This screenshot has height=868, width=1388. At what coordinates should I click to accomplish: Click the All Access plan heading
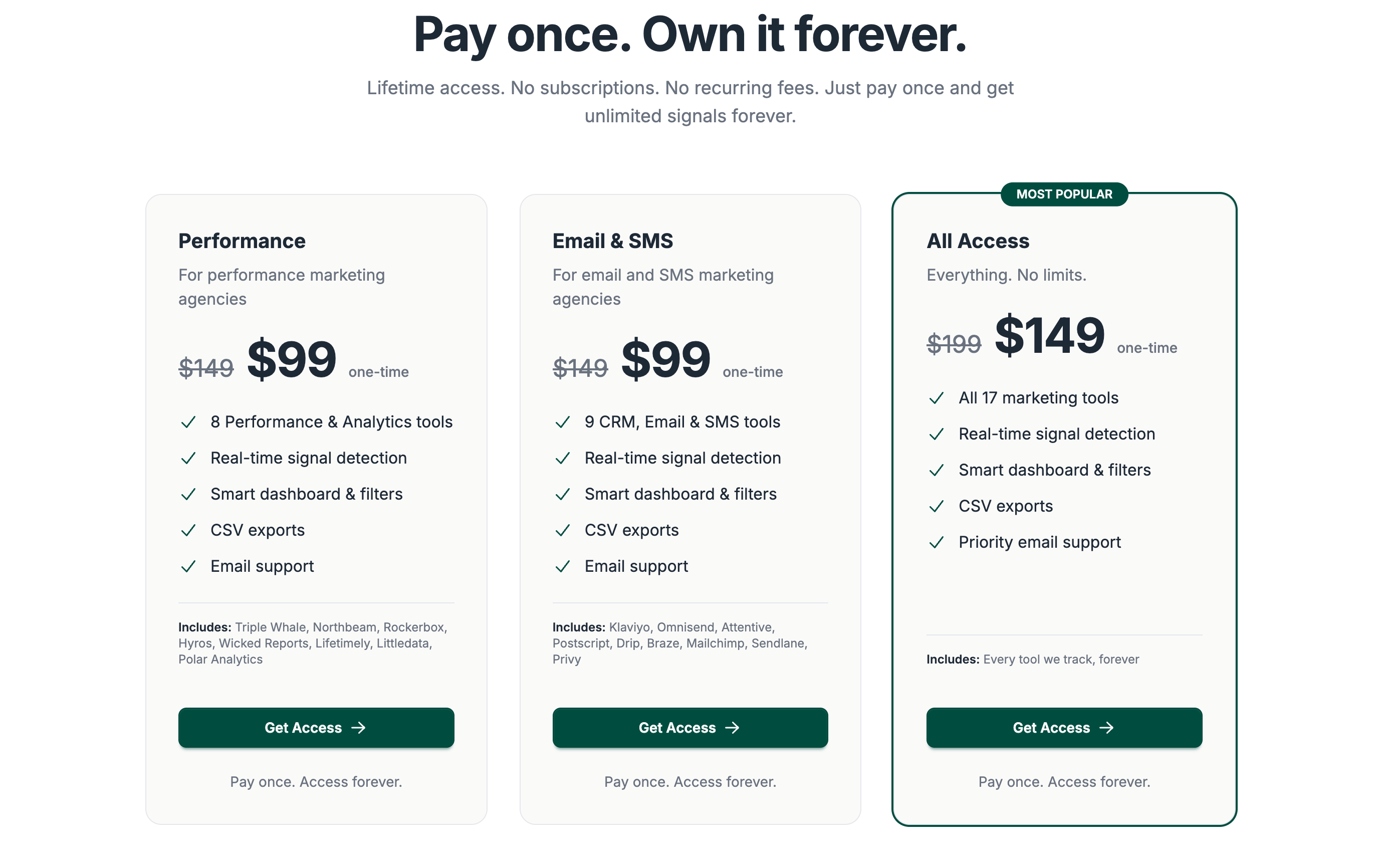978,241
